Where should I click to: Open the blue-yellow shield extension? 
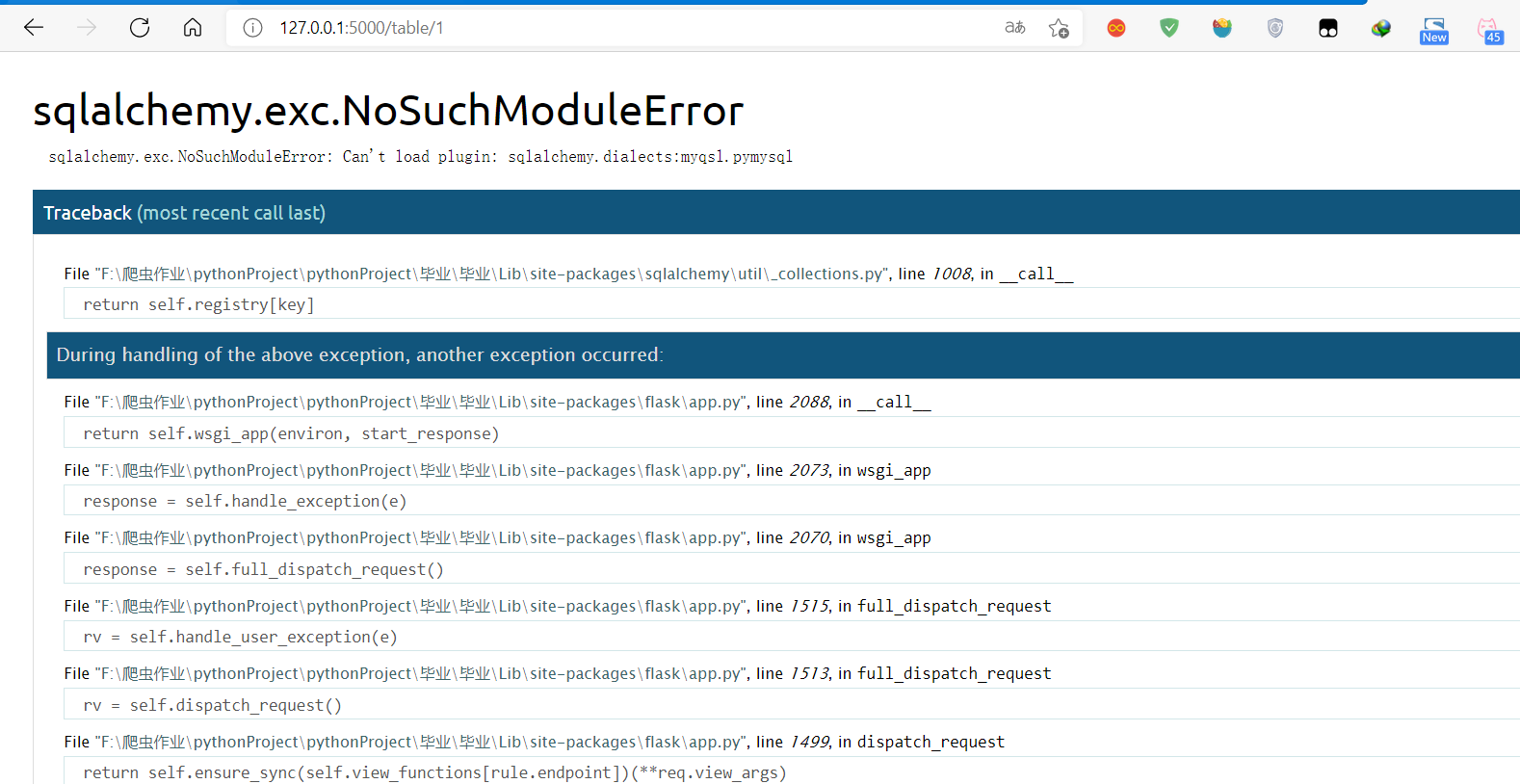(x=1222, y=28)
